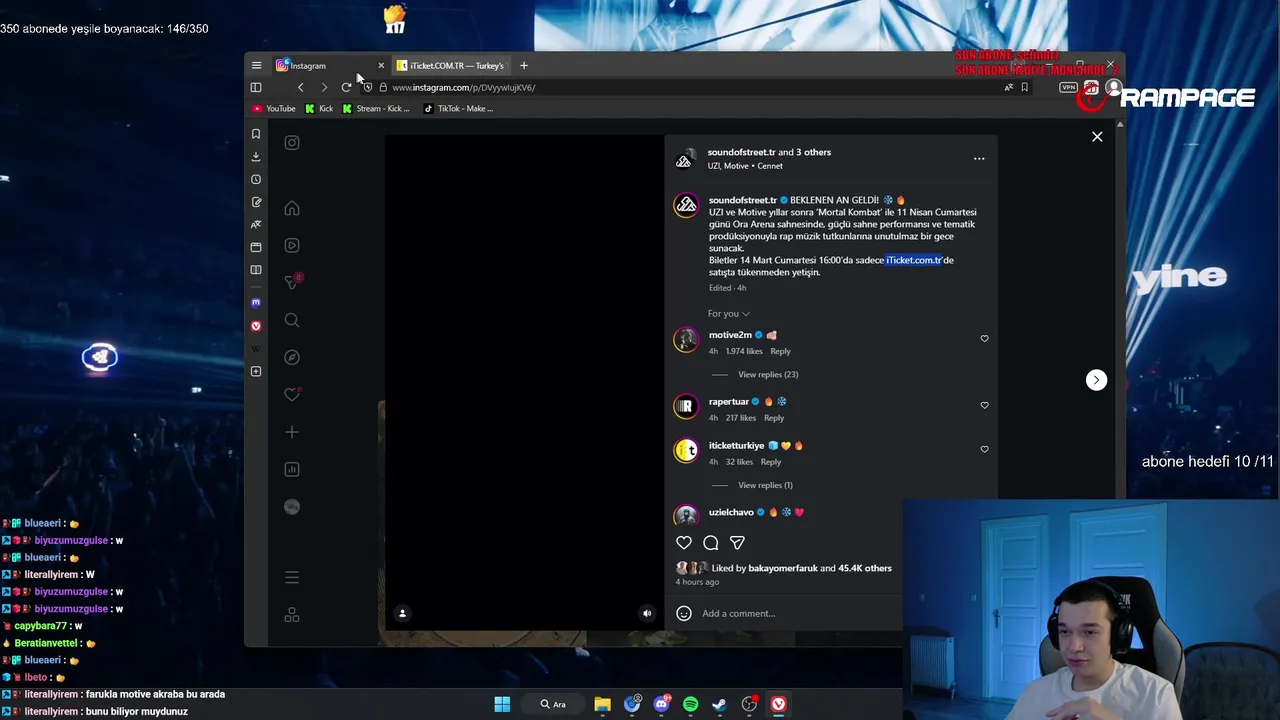
Task: Like the post with heart icon
Action: pos(684,543)
